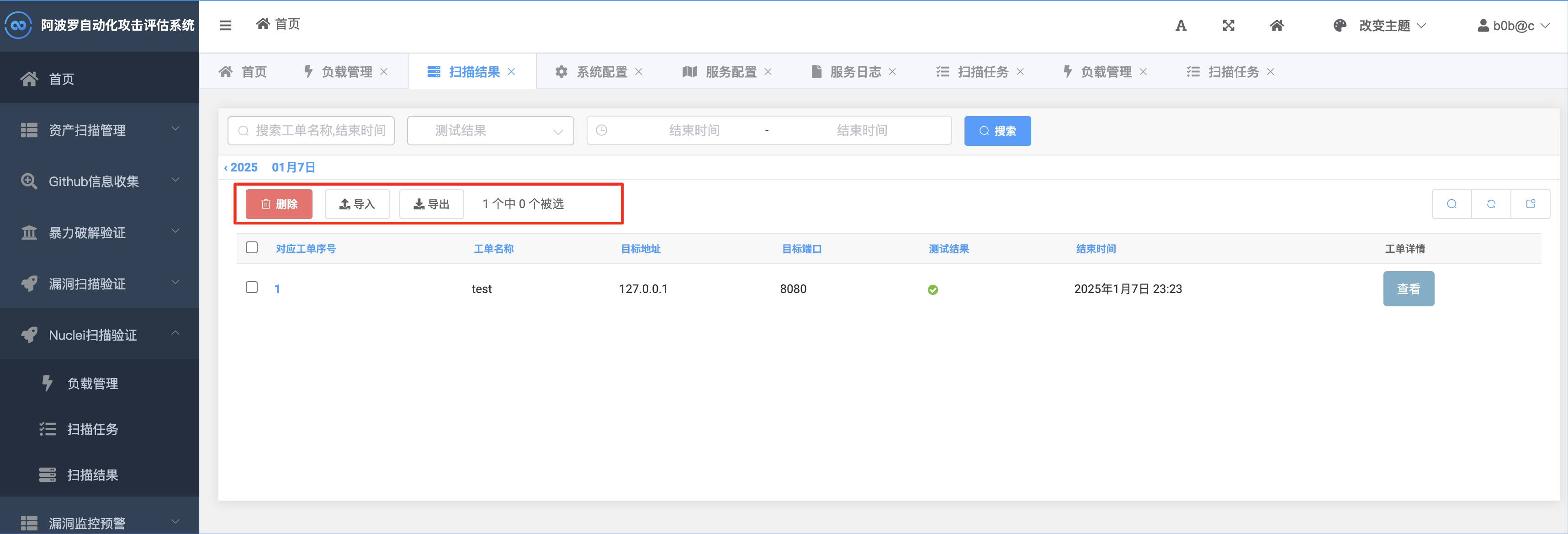Click the table search icon button
1568x534 pixels.
1452,204
